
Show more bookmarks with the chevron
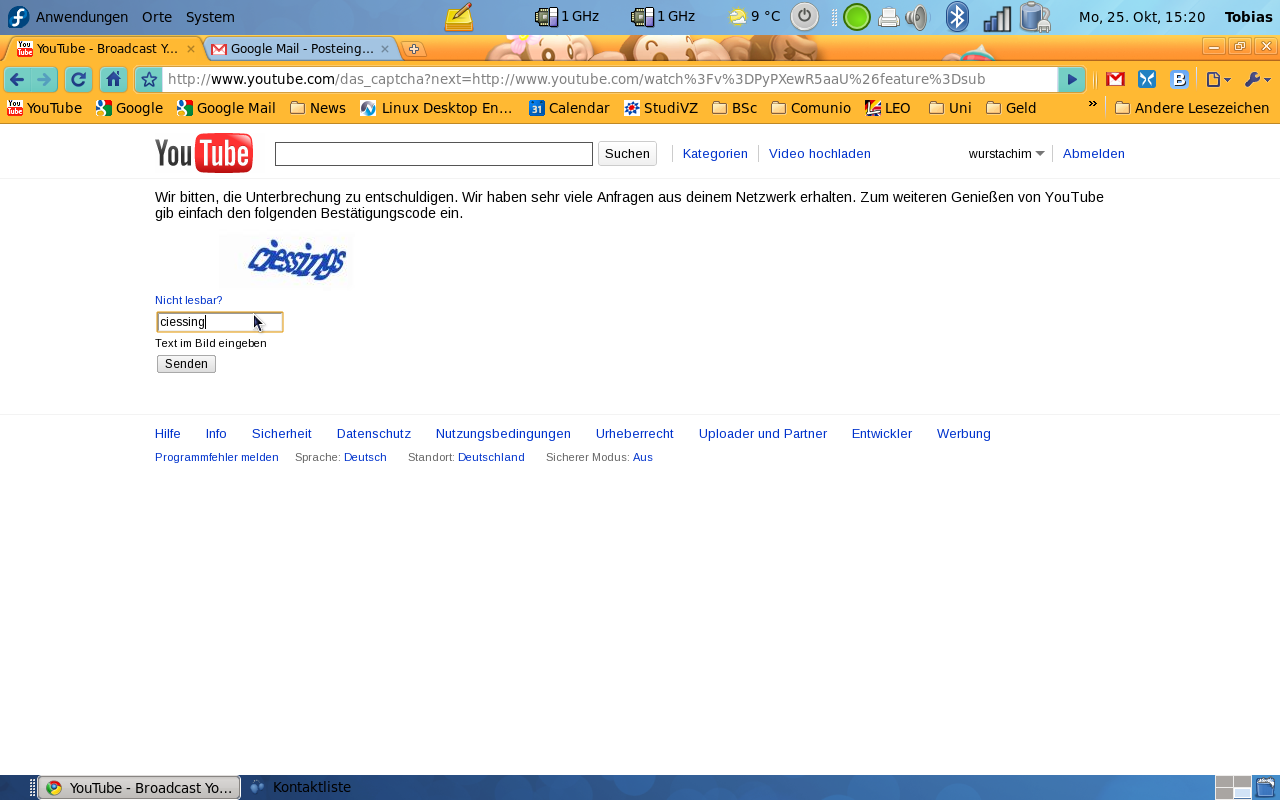[1093, 104]
